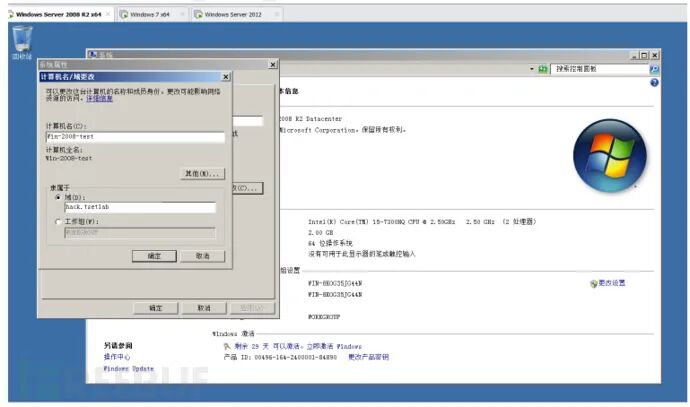Click the System window title bar icon
This screenshot has width=690, height=407.
click(x=93, y=55)
